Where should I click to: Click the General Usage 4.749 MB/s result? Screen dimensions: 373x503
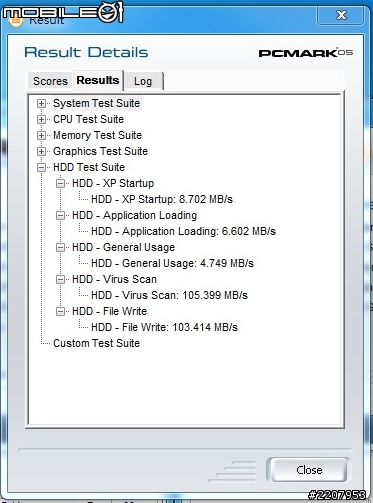pyautogui.click(x=172, y=263)
